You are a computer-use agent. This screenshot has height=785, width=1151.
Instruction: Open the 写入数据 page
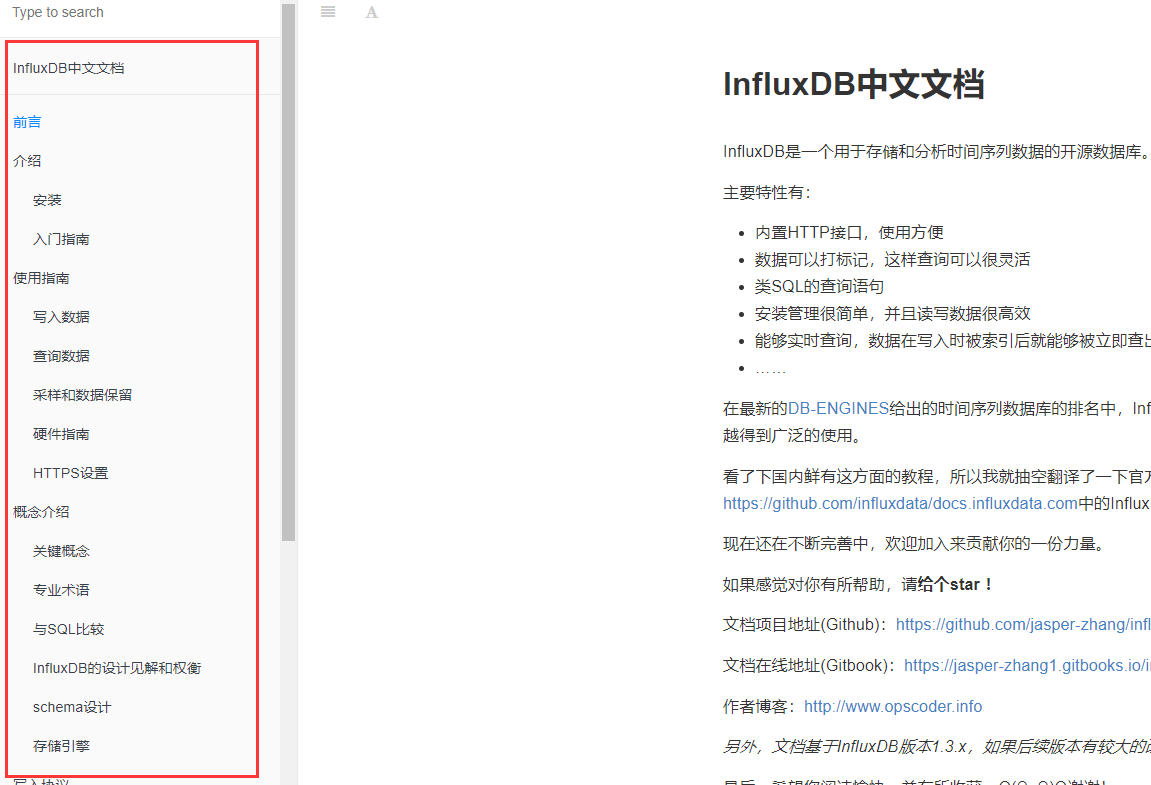[x=61, y=316]
